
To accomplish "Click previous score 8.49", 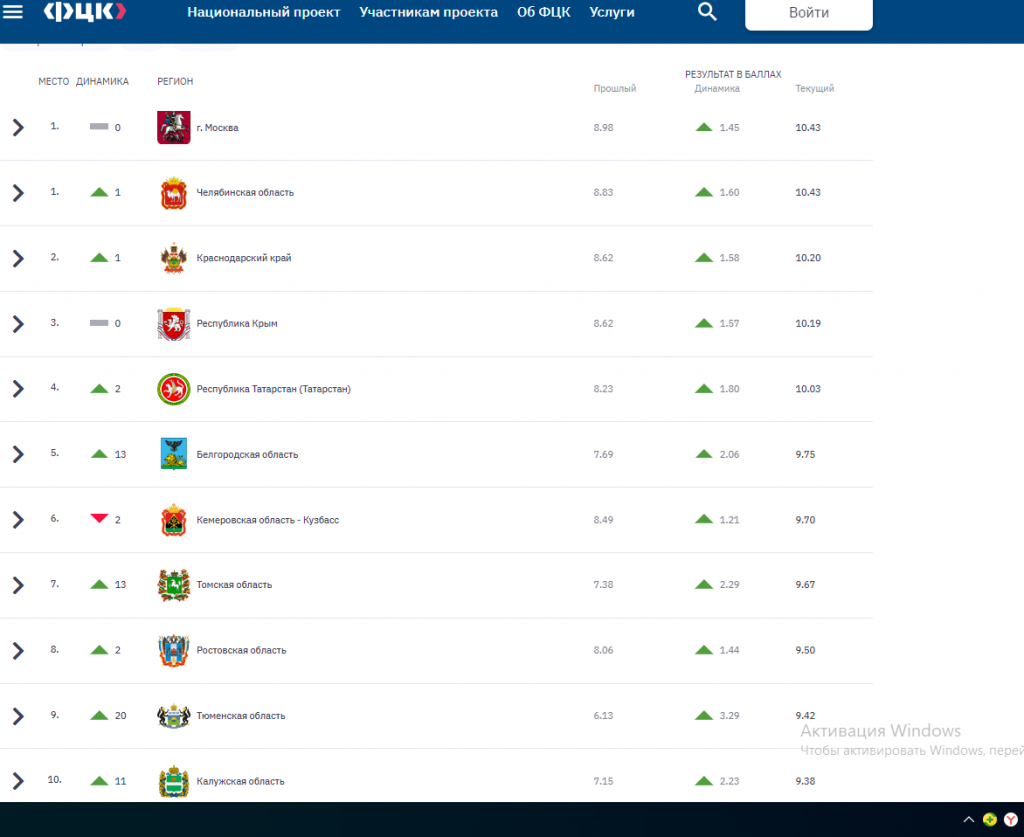I will click(x=603, y=520).
